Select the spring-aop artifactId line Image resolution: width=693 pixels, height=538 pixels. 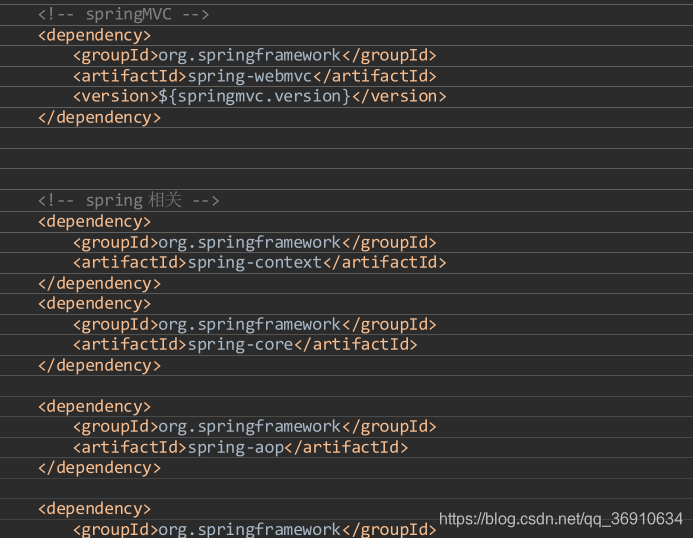[240, 447]
